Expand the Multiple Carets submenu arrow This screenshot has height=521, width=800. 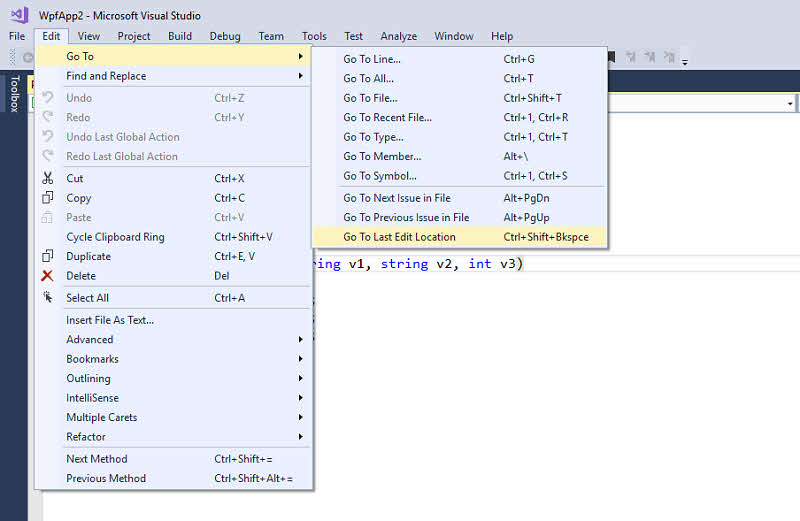[x=301, y=417]
